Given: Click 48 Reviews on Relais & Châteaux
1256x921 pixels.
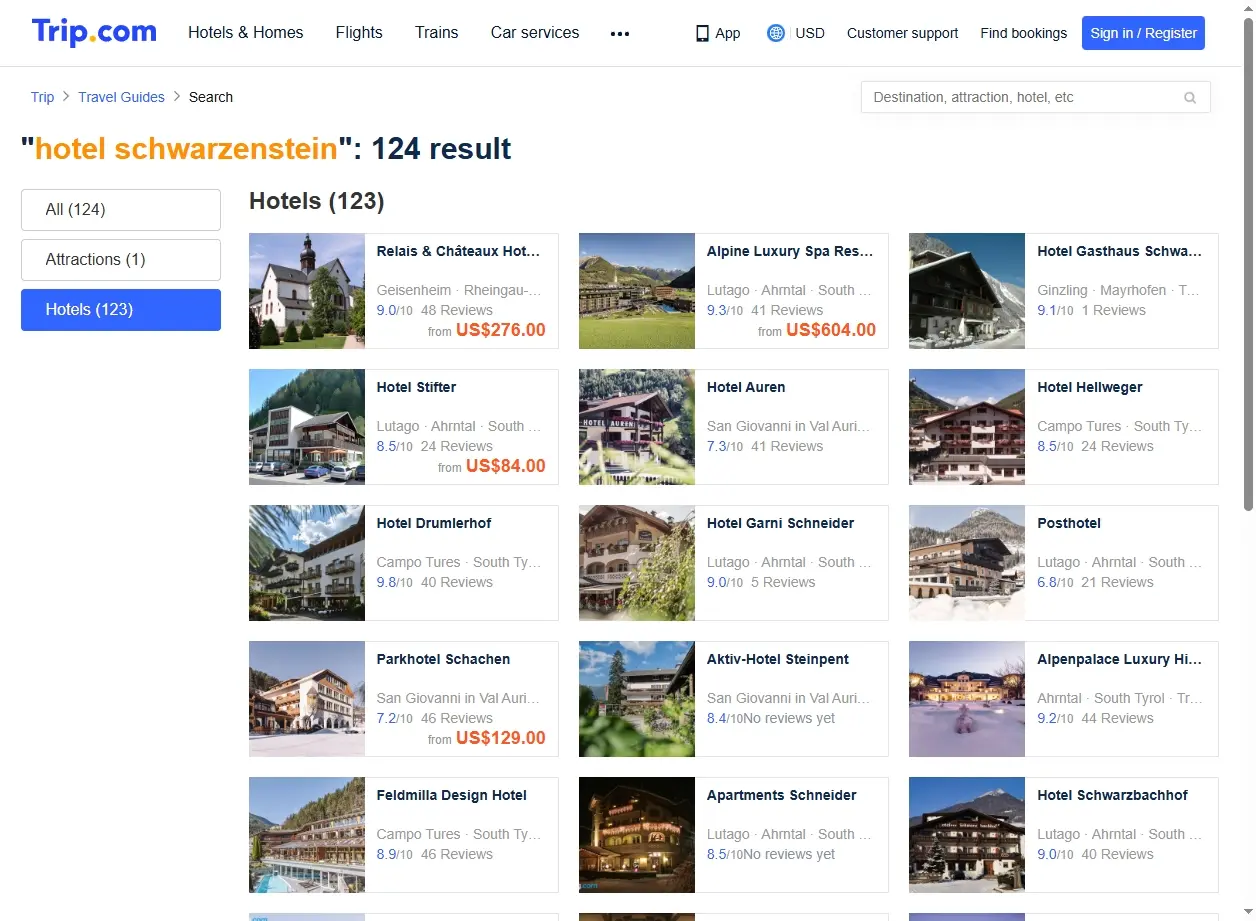Looking at the screenshot, I should pyautogui.click(x=457, y=310).
